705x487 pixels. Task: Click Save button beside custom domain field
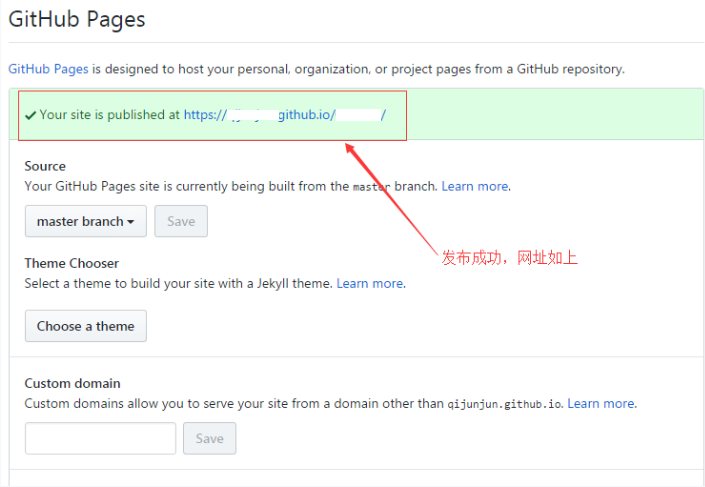tap(210, 438)
